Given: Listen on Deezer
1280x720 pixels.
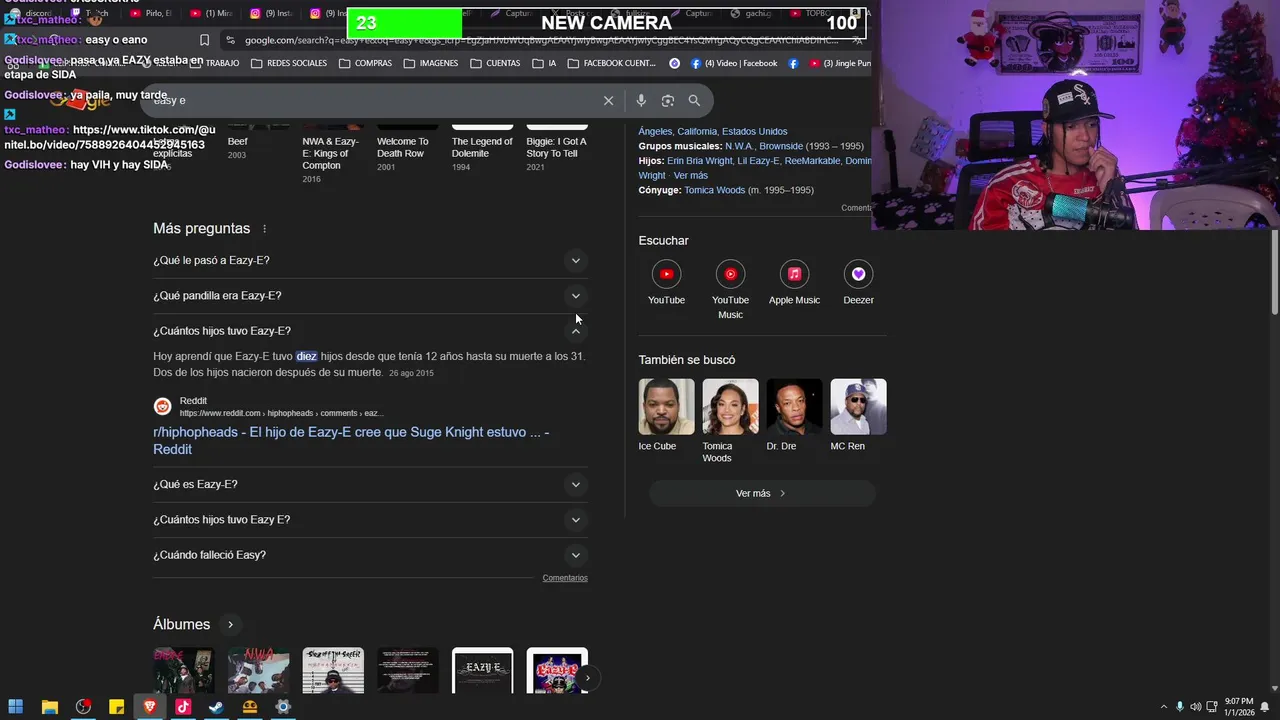Looking at the screenshot, I should [858, 283].
